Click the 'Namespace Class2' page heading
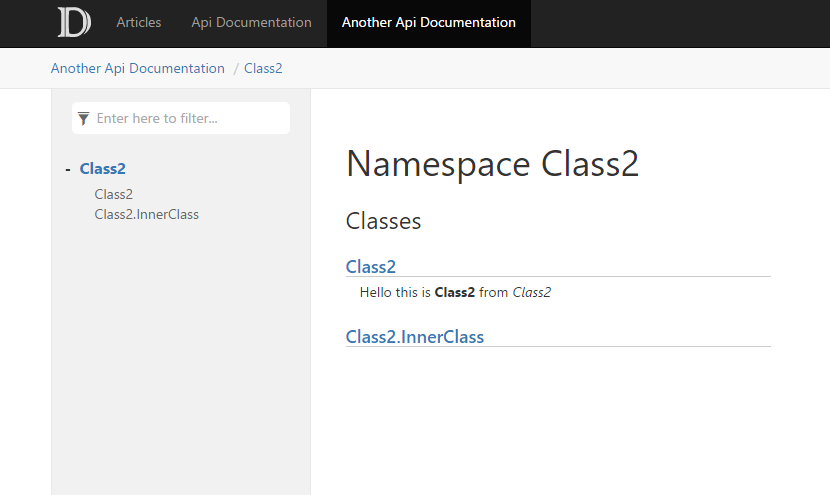The width and height of the screenshot is (830, 495). click(x=492, y=164)
